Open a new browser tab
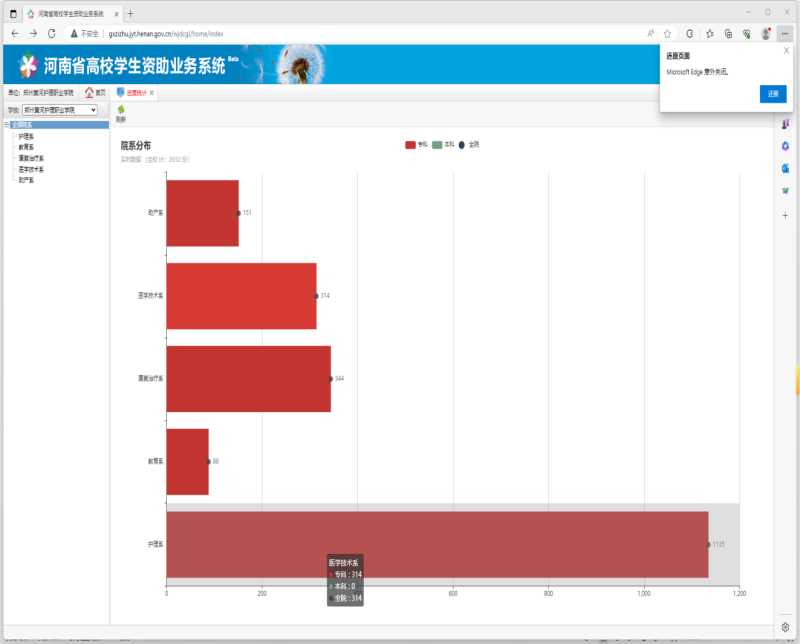Image resolution: width=800 pixels, height=644 pixels. coord(130,13)
